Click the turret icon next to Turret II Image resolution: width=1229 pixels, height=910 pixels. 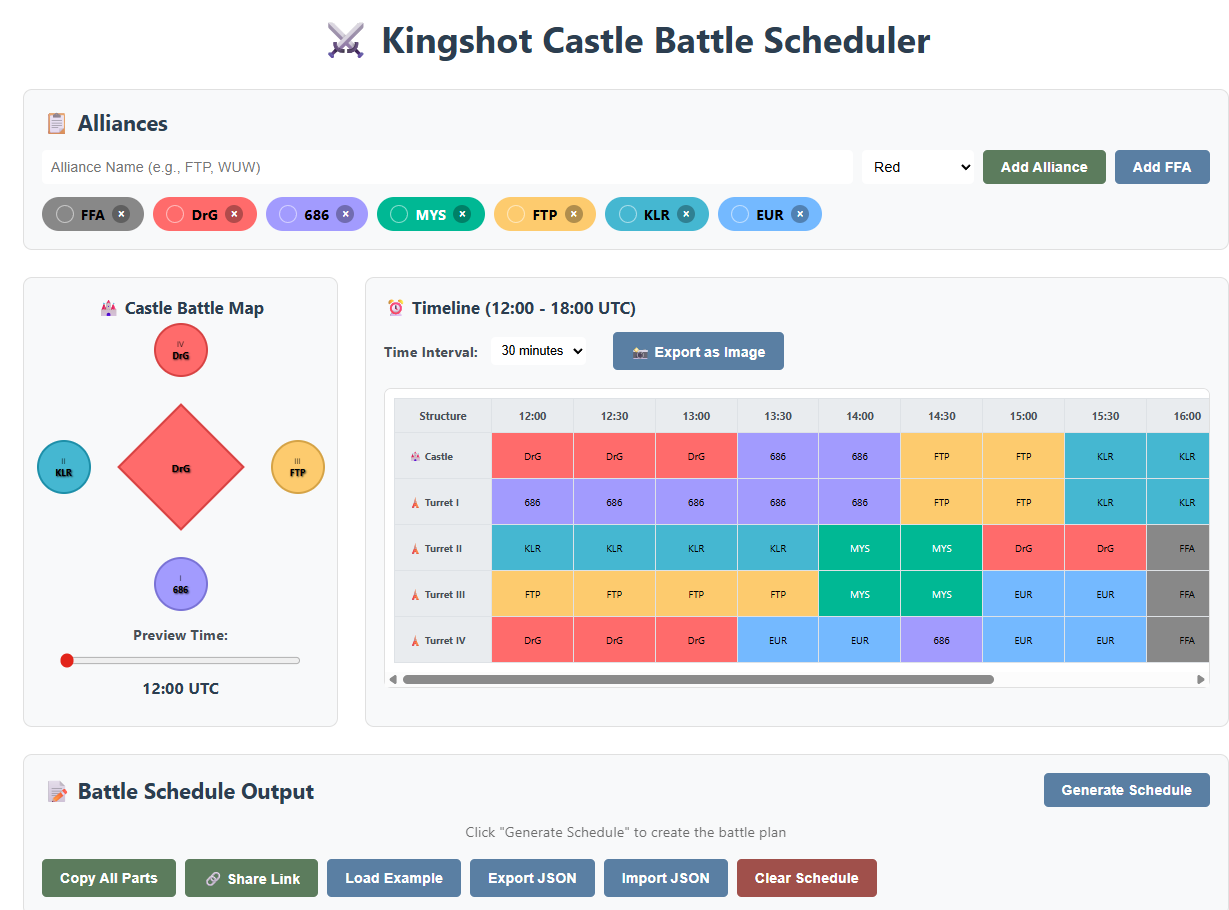[x=416, y=548]
